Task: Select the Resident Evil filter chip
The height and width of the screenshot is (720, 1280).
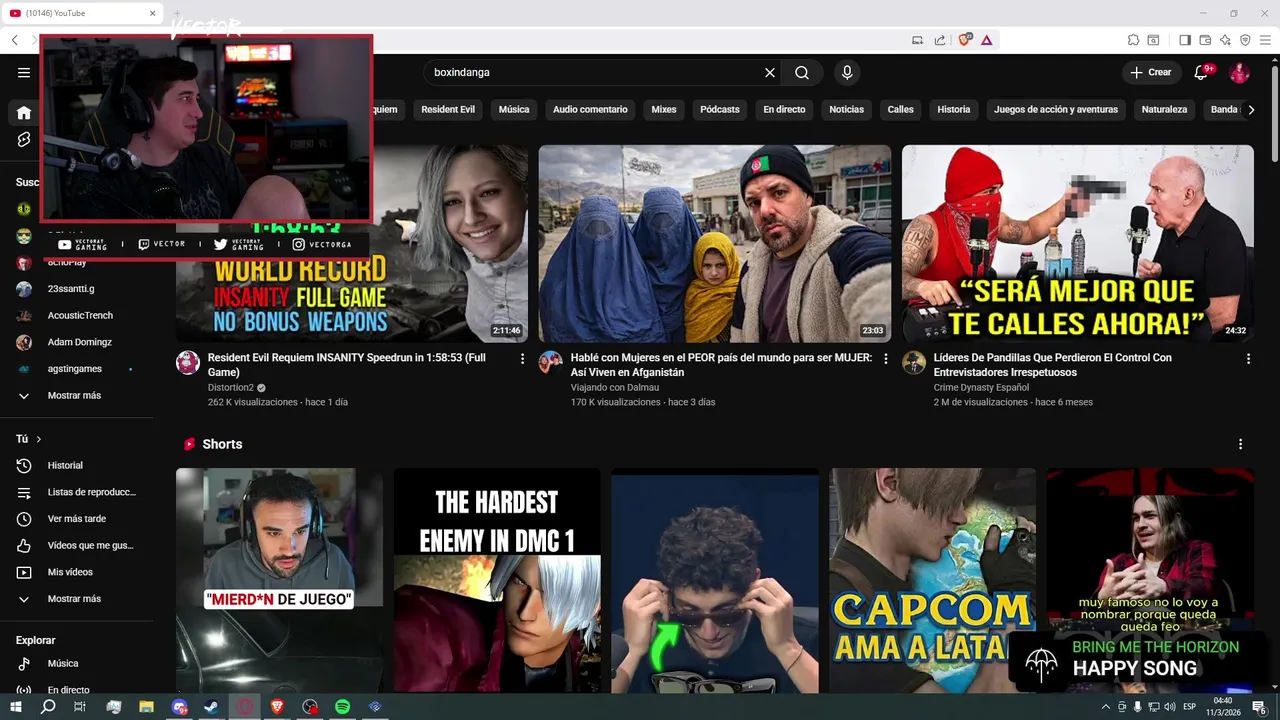Action: [x=448, y=109]
